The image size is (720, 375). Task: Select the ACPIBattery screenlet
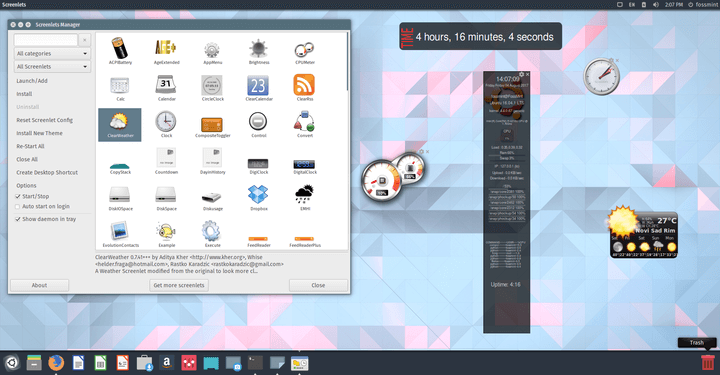tap(120, 50)
